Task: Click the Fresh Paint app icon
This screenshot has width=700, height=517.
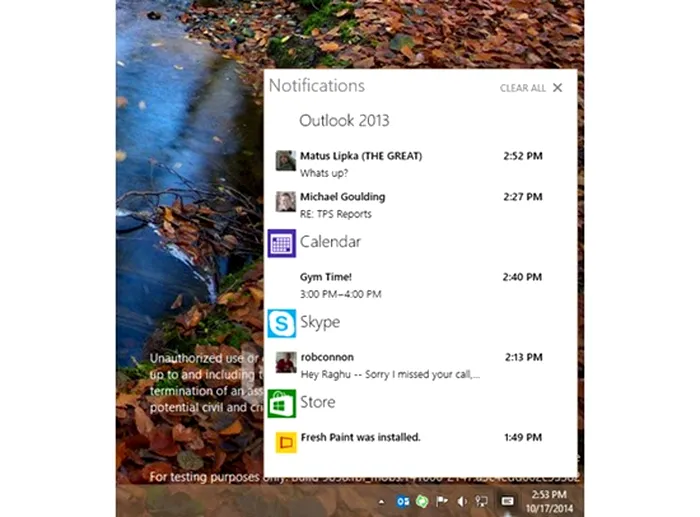Action: 286,442
